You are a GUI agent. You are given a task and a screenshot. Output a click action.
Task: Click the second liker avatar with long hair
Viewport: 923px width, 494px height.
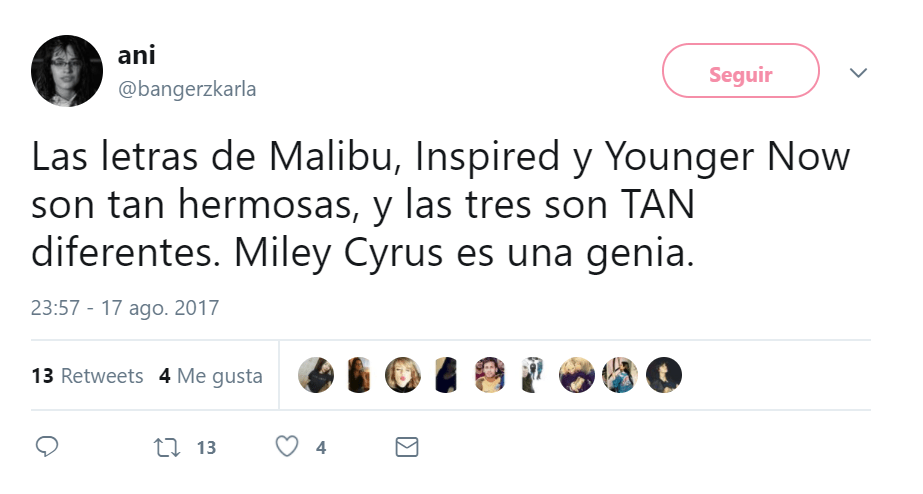click(359, 375)
